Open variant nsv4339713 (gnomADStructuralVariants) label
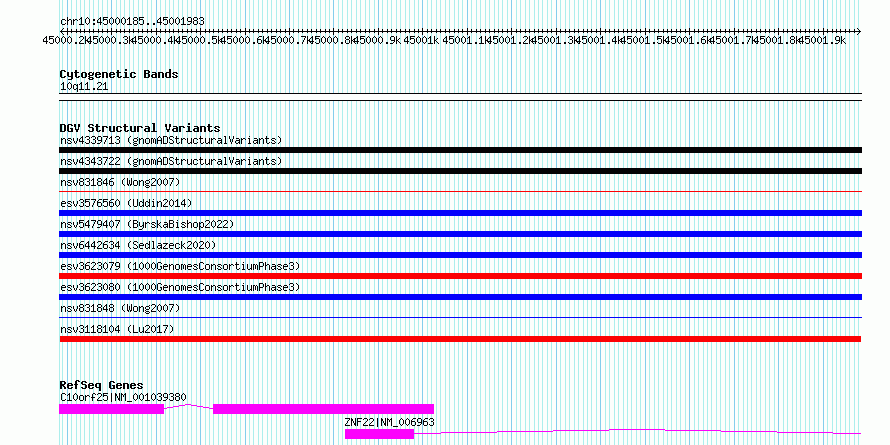The image size is (890, 445). click(171, 140)
